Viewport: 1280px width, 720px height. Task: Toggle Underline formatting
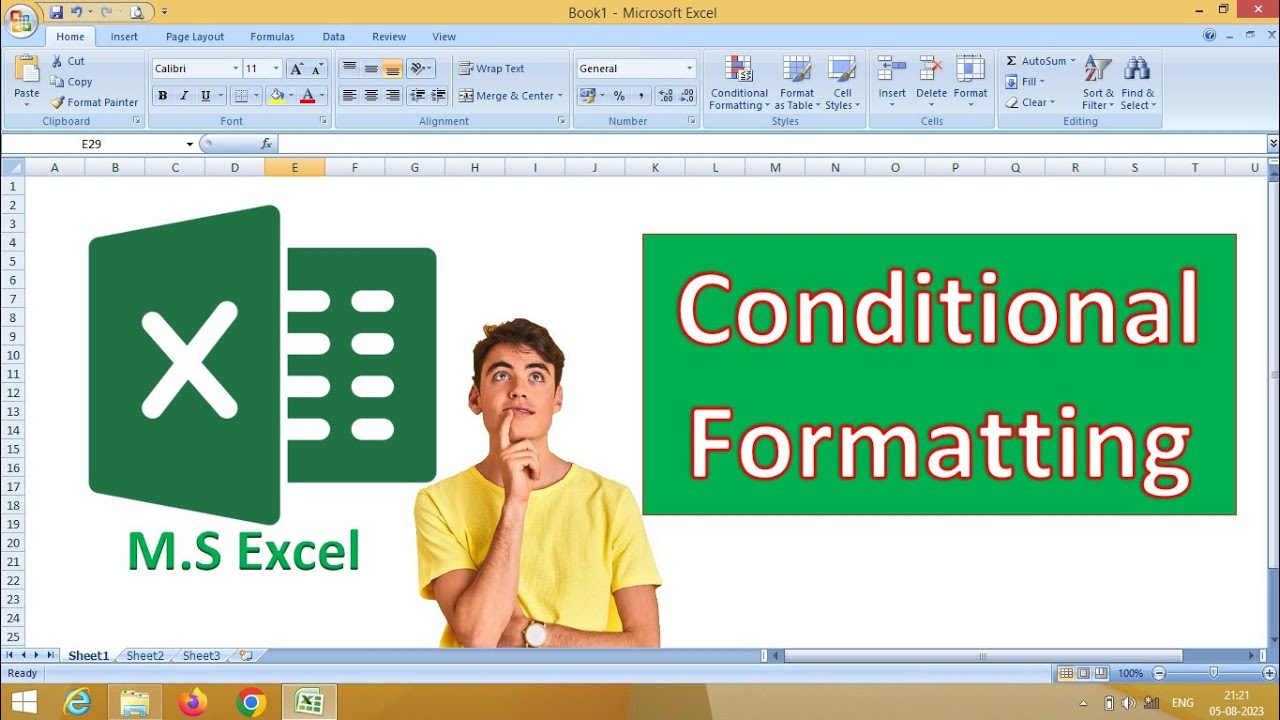pos(205,96)
